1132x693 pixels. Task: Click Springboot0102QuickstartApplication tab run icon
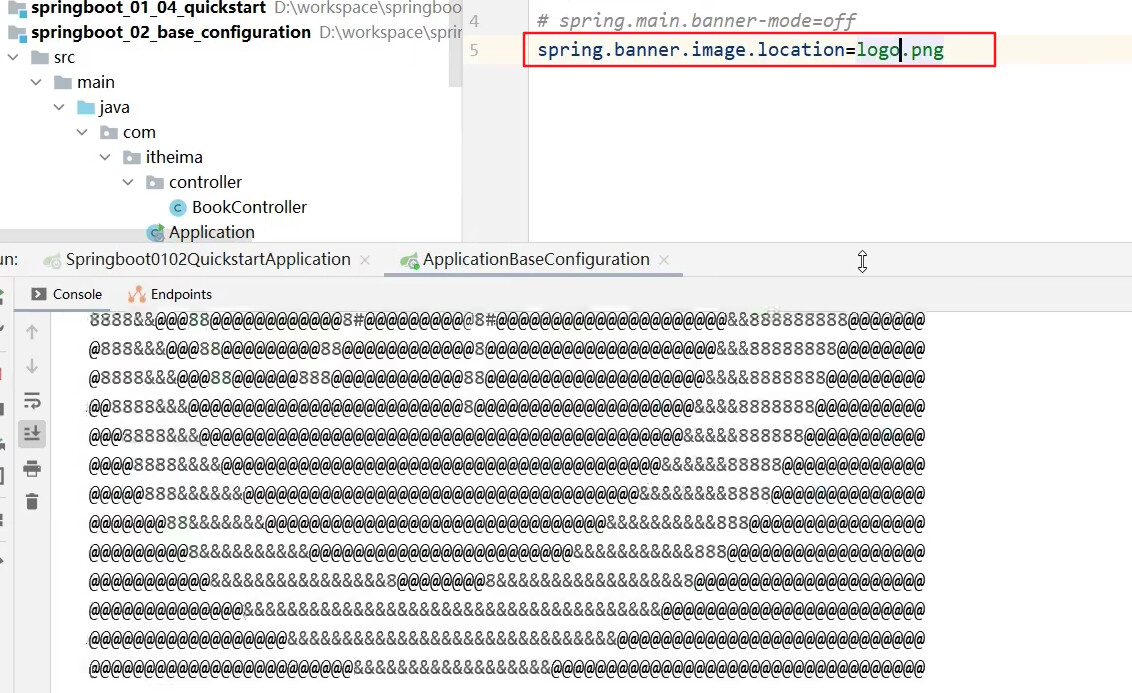click(52, 261)
